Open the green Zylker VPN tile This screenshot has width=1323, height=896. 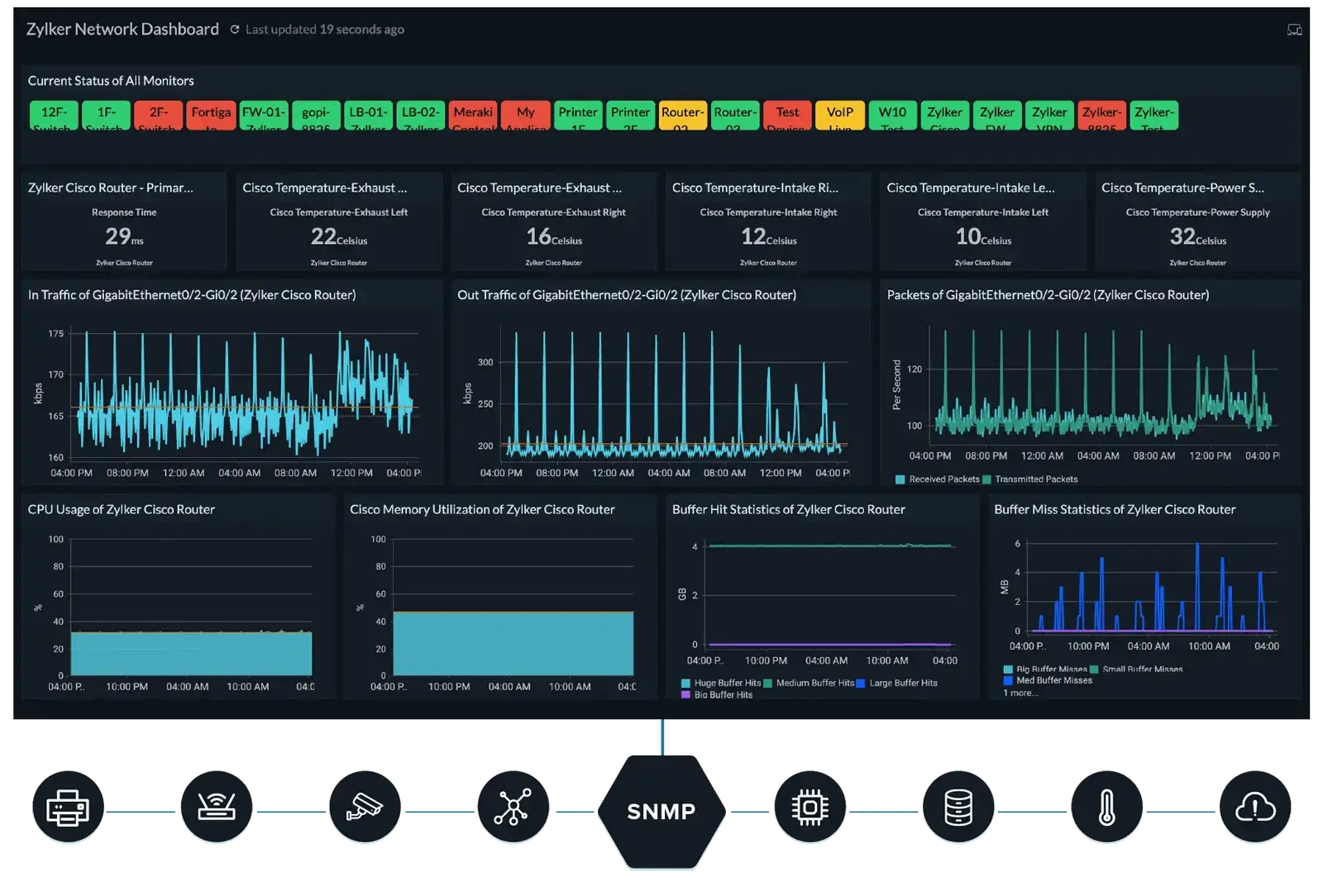click(1050, 116)
